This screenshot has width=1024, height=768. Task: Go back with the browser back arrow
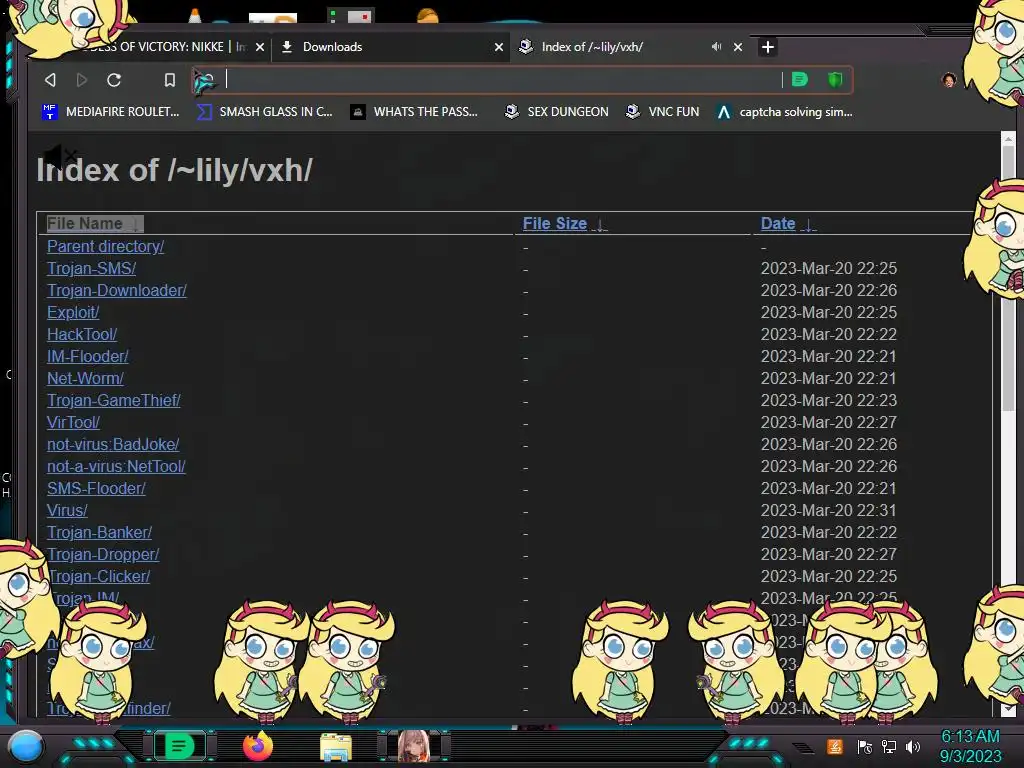pos(50,80)
